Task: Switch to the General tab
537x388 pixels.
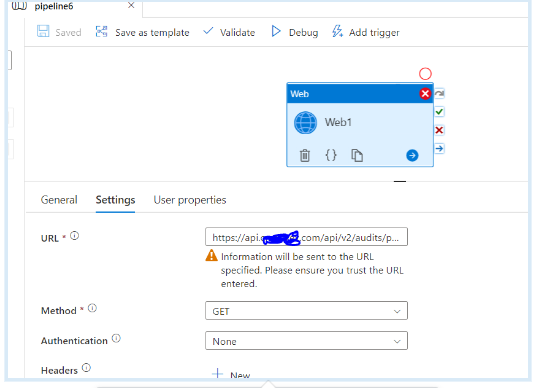Action: (x=59, y=200)
